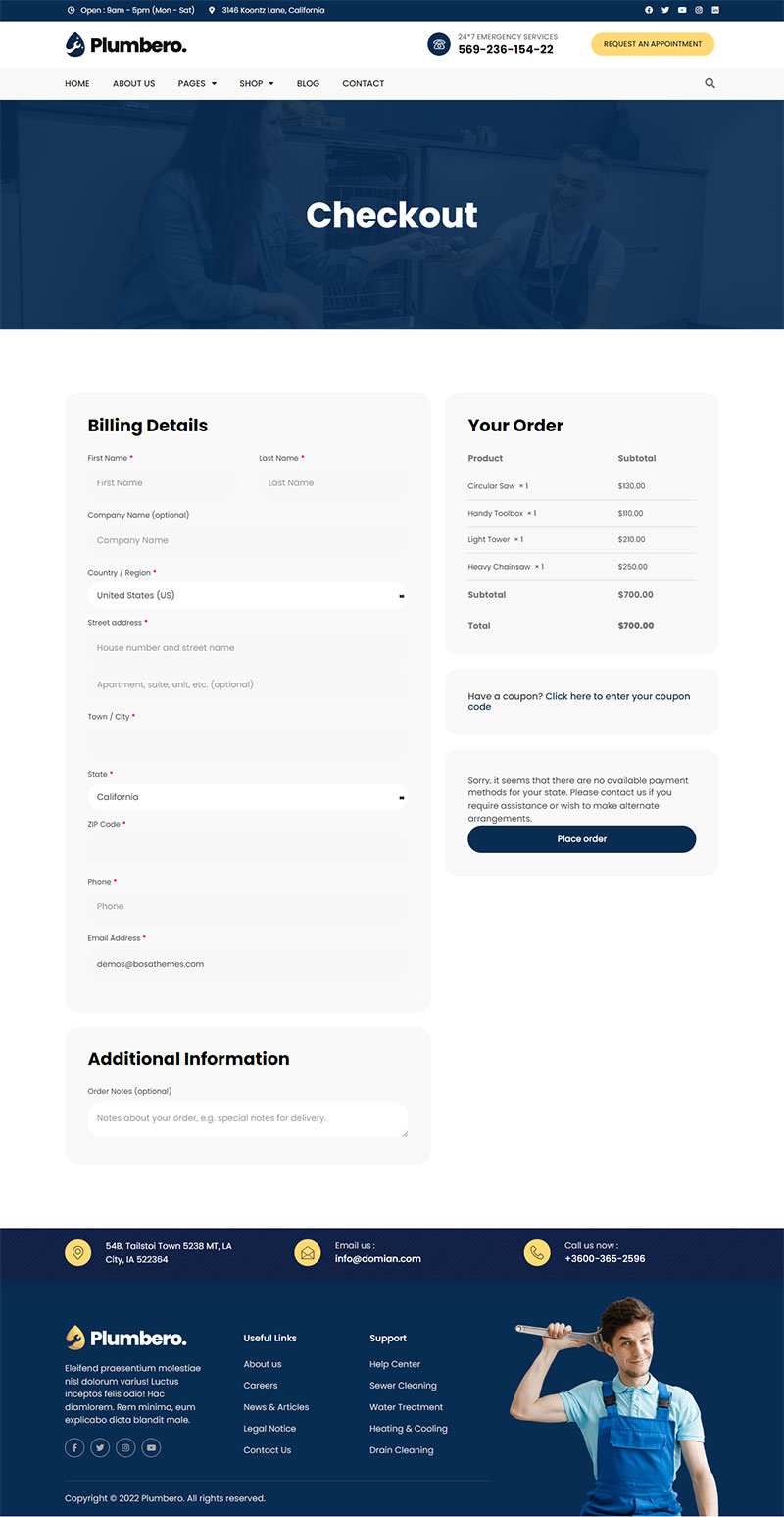Click the emergency services telephone icon
Viewport: 784px width, 1517px height.
pyautogui.click(x=439, y=44)
